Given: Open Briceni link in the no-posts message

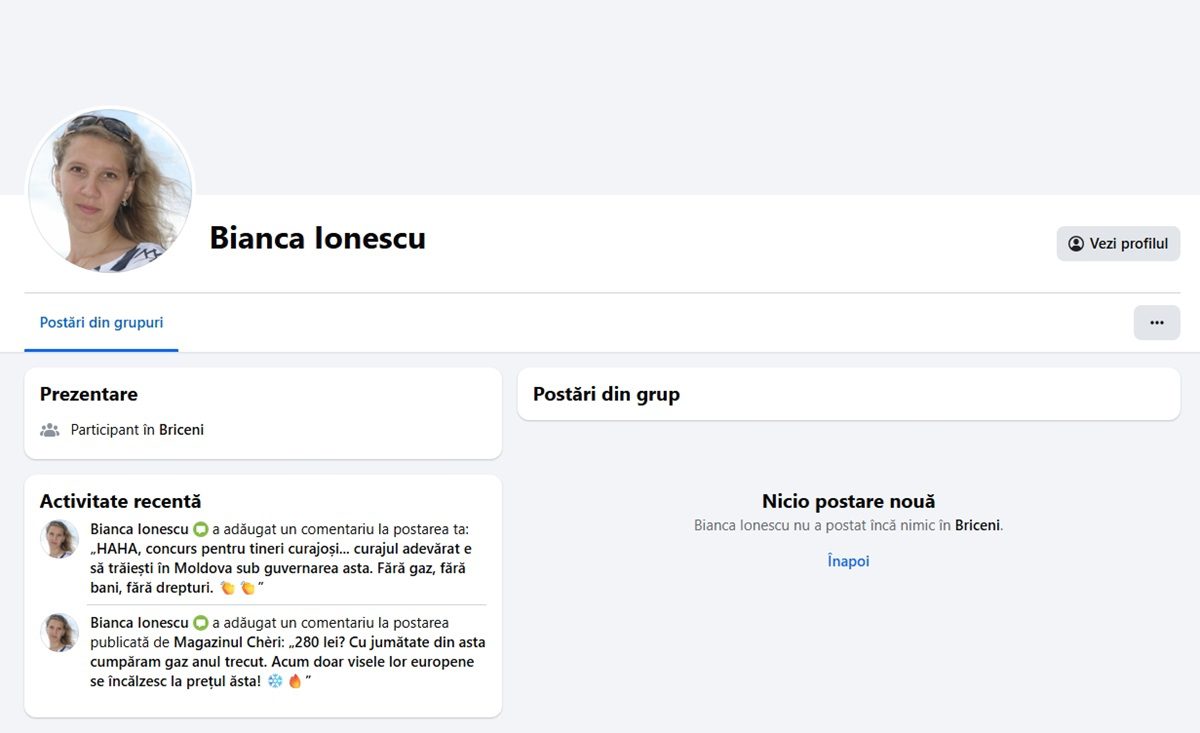Looking at the screenshot, I should [x=977, y=525].
